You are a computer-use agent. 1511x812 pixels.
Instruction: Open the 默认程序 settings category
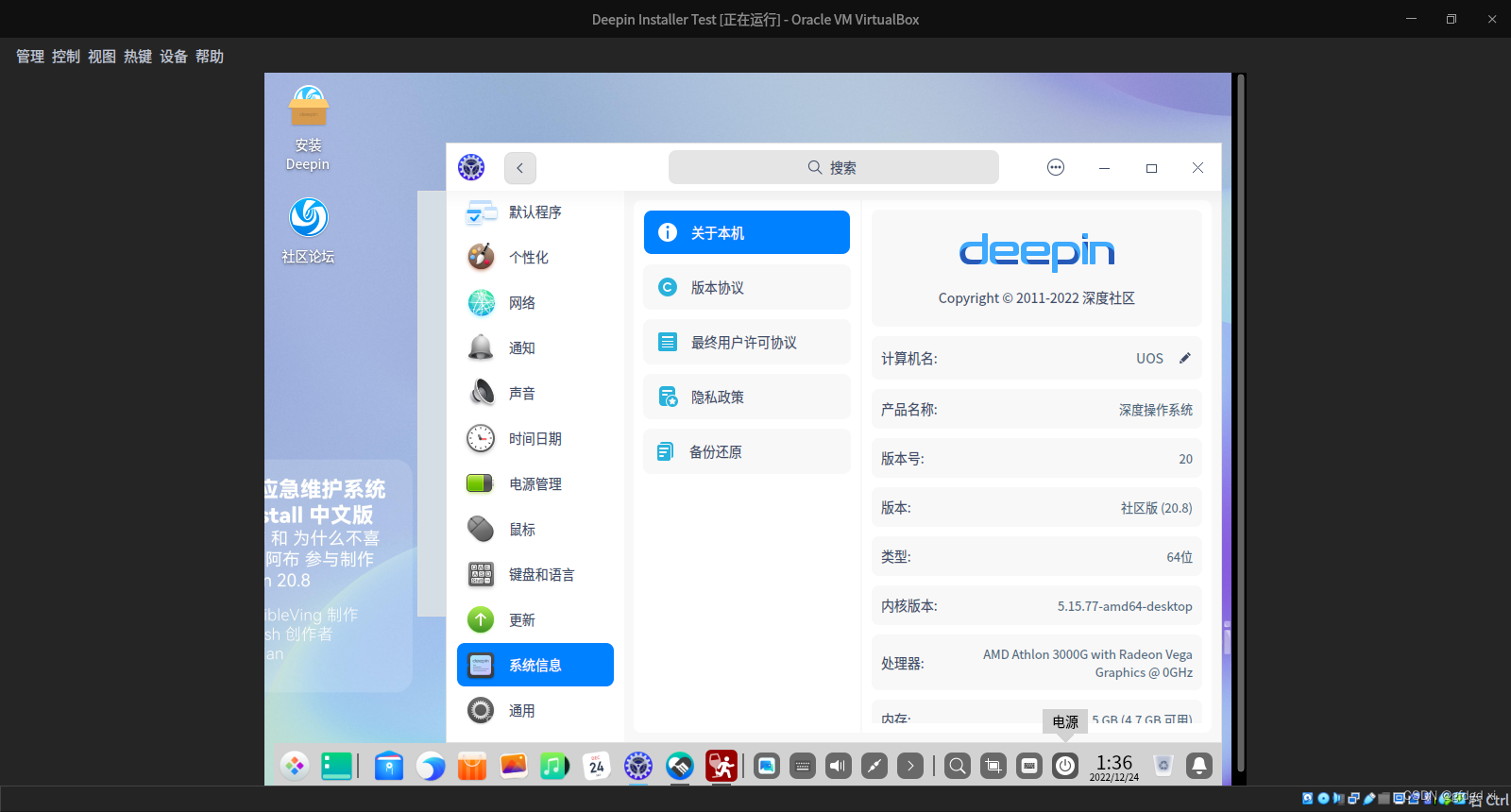pyautogui.click(x=535, y=212)
